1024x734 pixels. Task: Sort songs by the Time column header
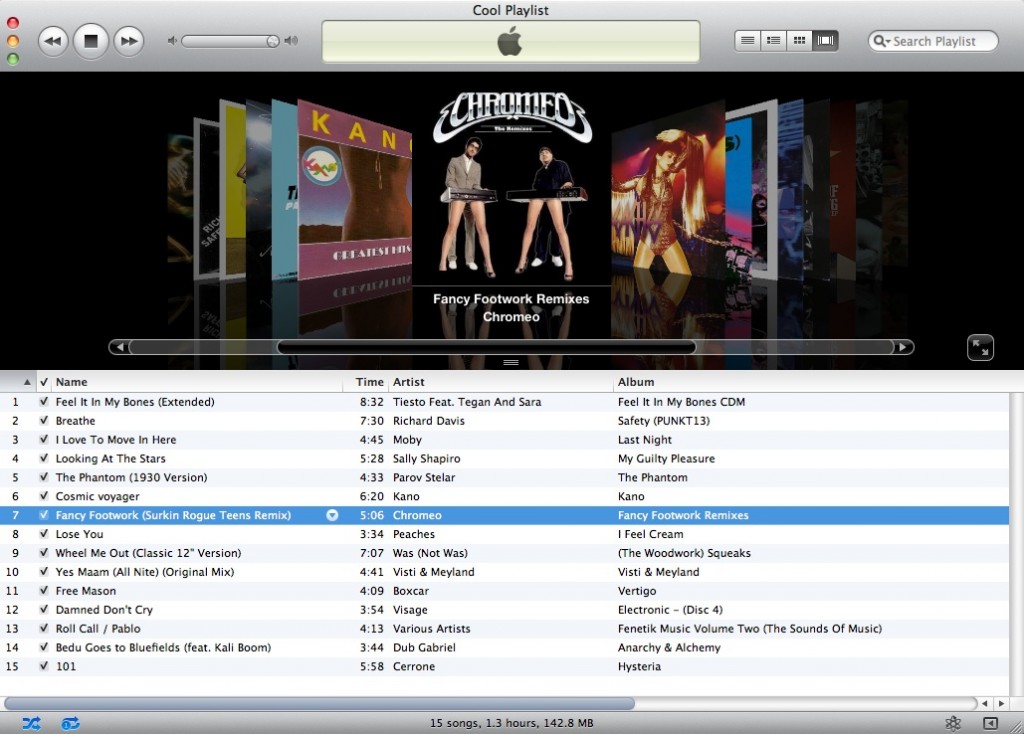point(369,381)
